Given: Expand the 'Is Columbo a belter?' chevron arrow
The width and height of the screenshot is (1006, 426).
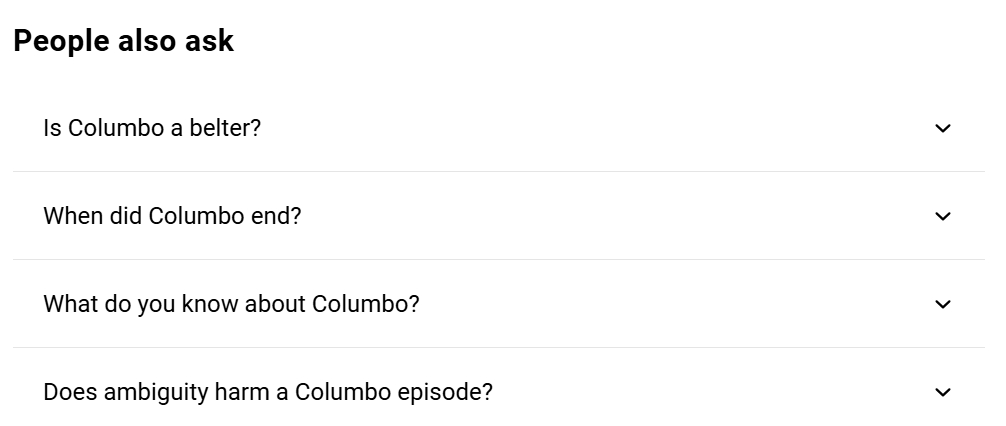Looking at the screenshot, I should (x=942, y=128).
